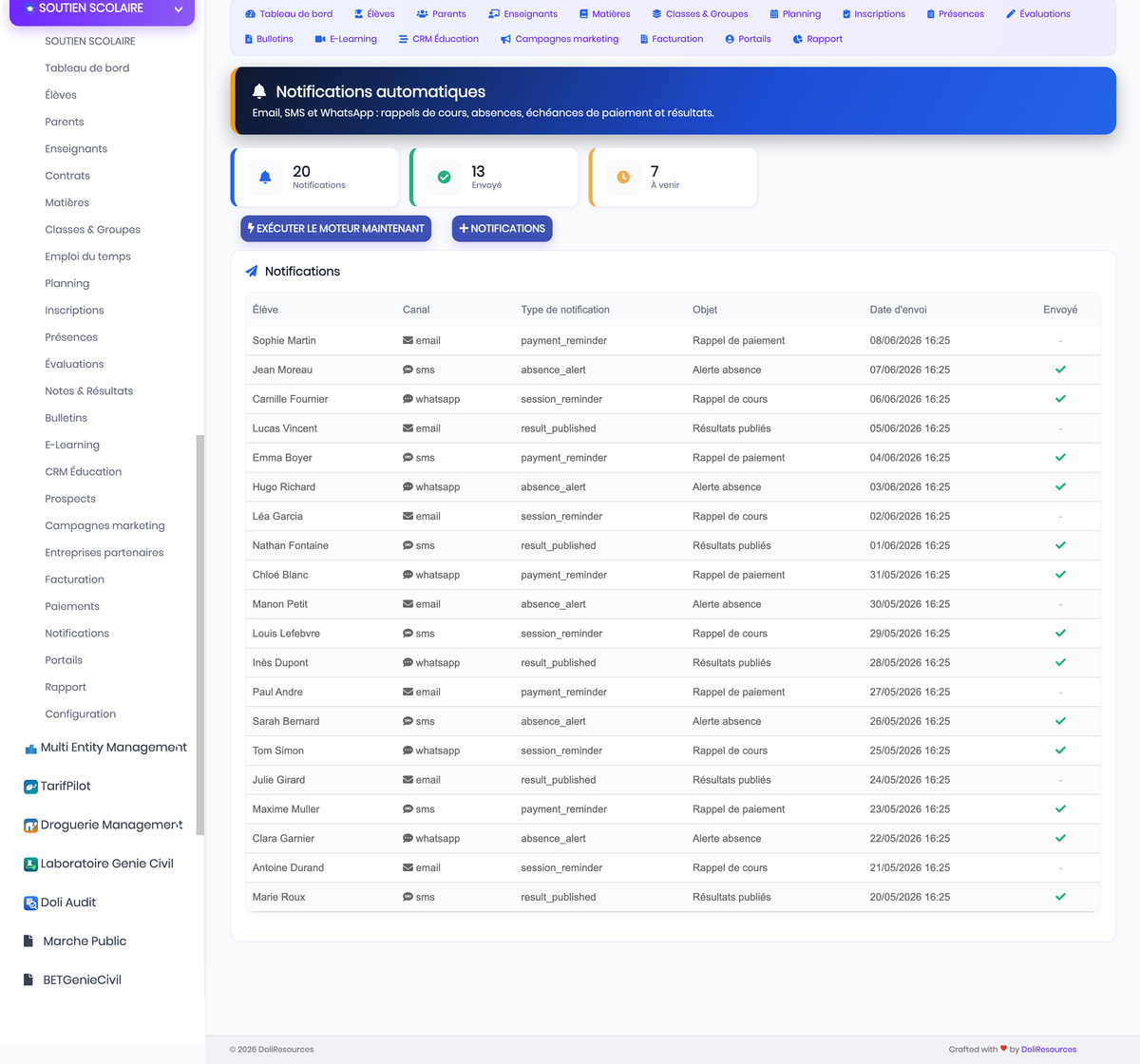Viewport: 1140px width, 1064px height.
Task: Click the date 08/06/2026 16:25
Action: [x=910, y=340]
